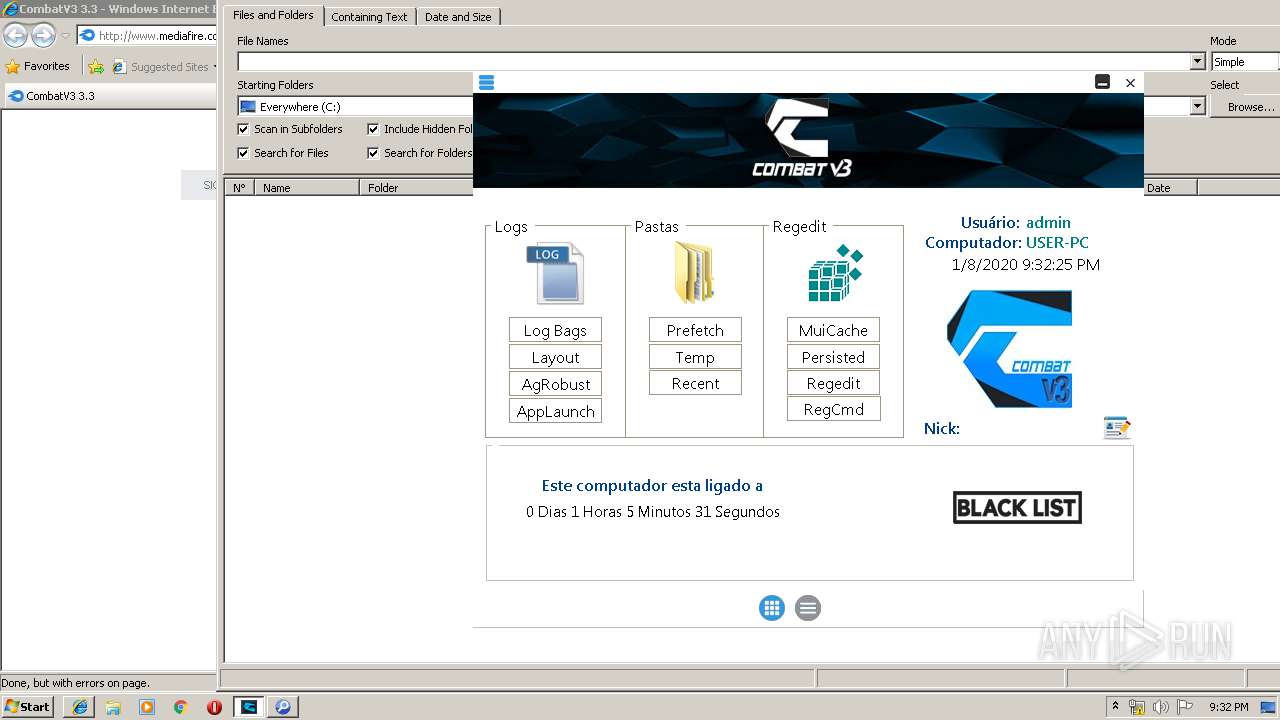Open Favorites in Internet Explorer
This screenshot has width=1280, height=720.
pyautogui.click(x=38, y=67)
